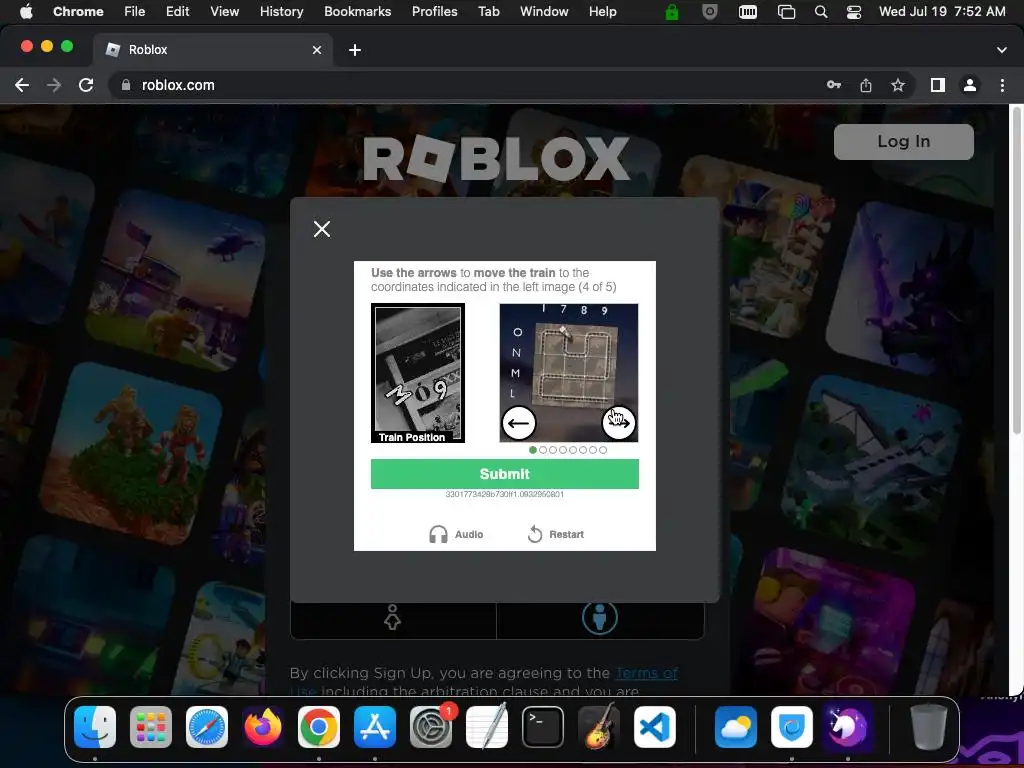The image size is (1024, 768).
Task: Show the date and time panel
Action: pos(942,12)
